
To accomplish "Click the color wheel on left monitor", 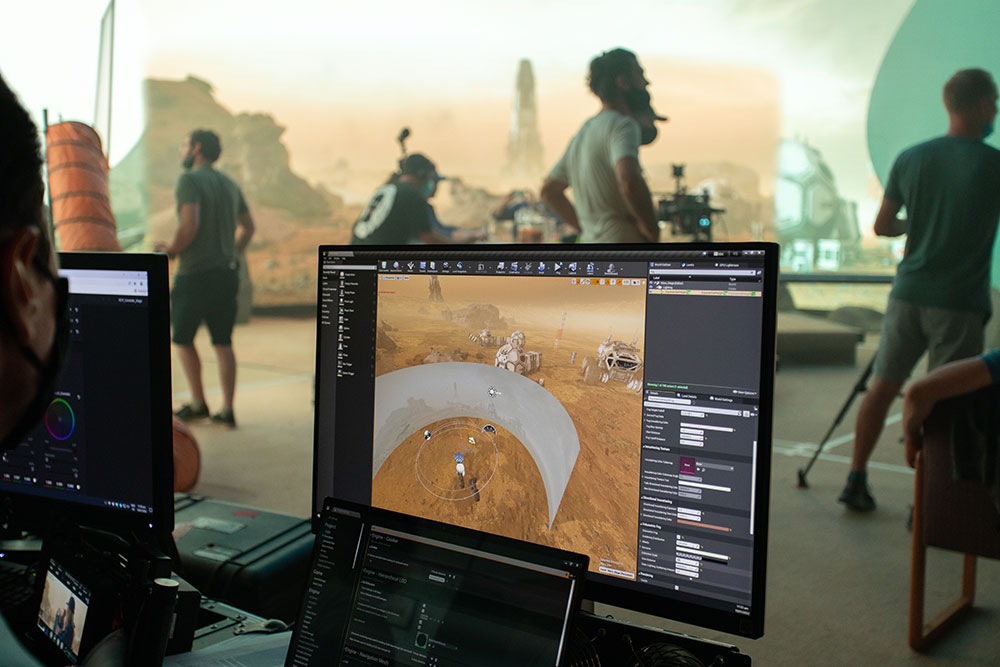I will click(60, 419).
